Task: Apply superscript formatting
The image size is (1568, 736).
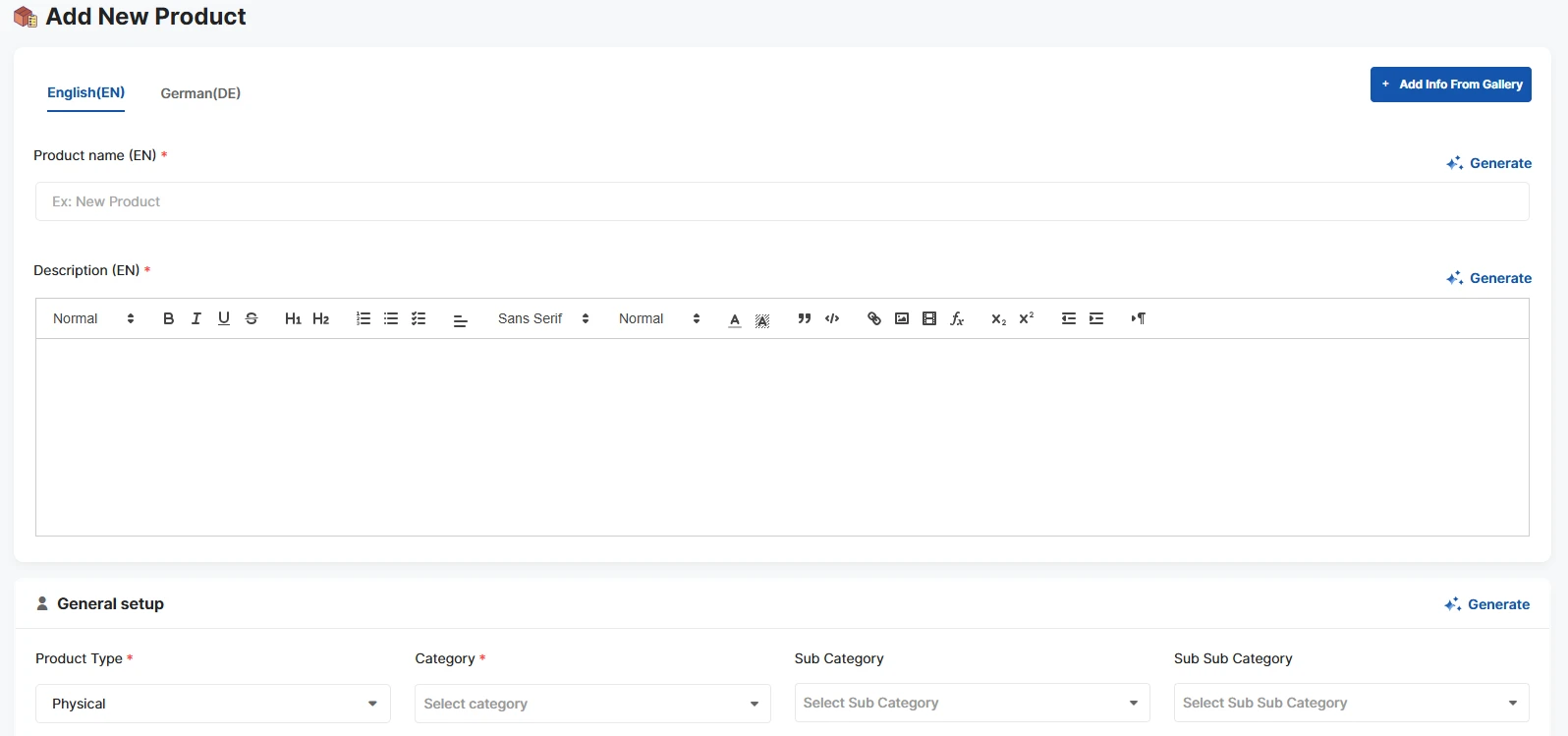Action: (x=1026, y=318)
